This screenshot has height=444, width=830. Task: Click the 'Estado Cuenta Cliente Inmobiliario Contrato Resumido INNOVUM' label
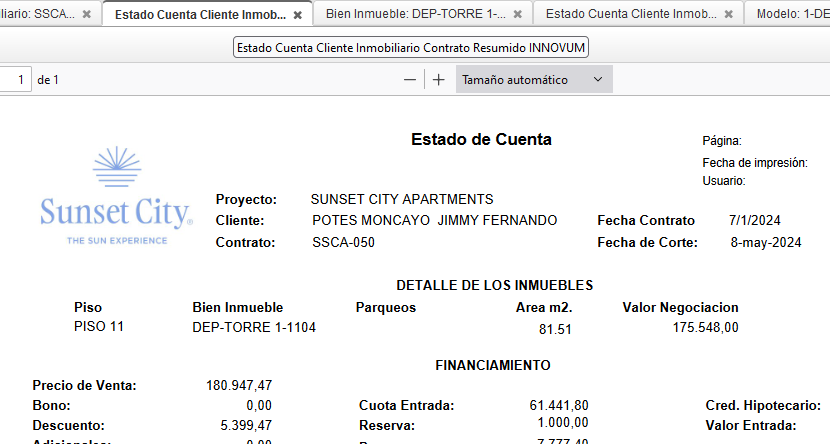(411, 48)
